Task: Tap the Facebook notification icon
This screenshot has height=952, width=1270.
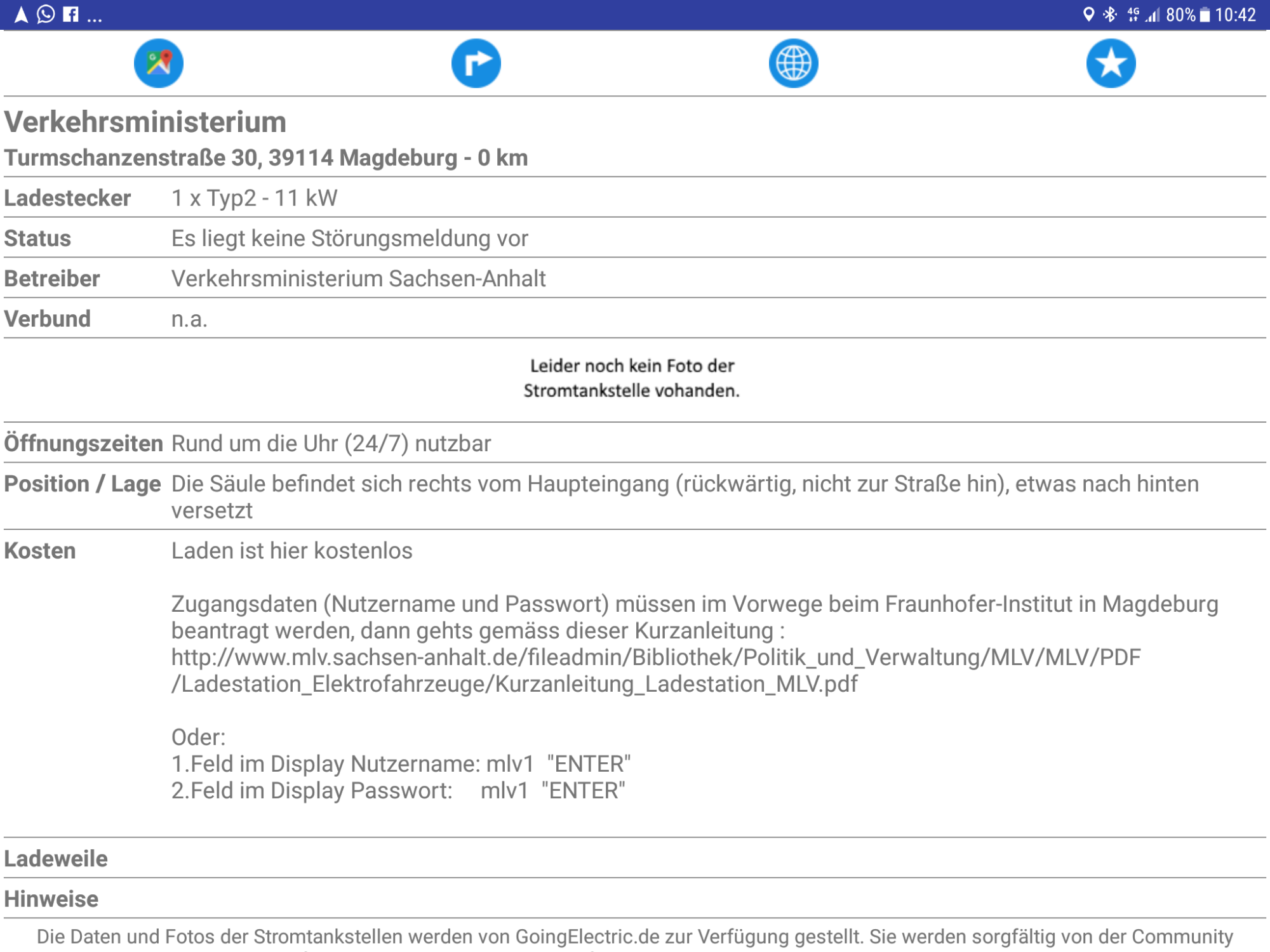Action: 71,14
